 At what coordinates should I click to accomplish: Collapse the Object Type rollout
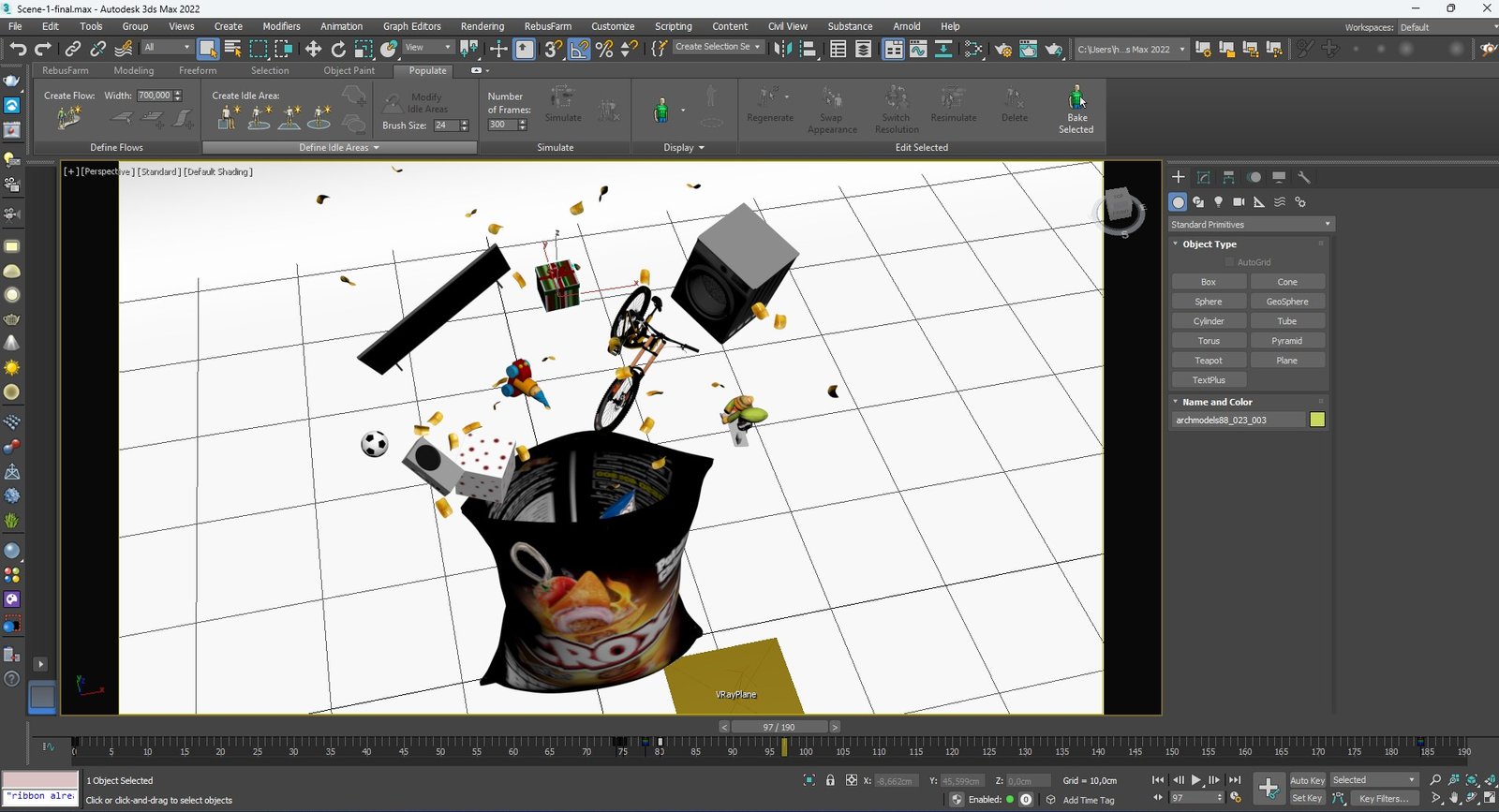pos(1209,244)
